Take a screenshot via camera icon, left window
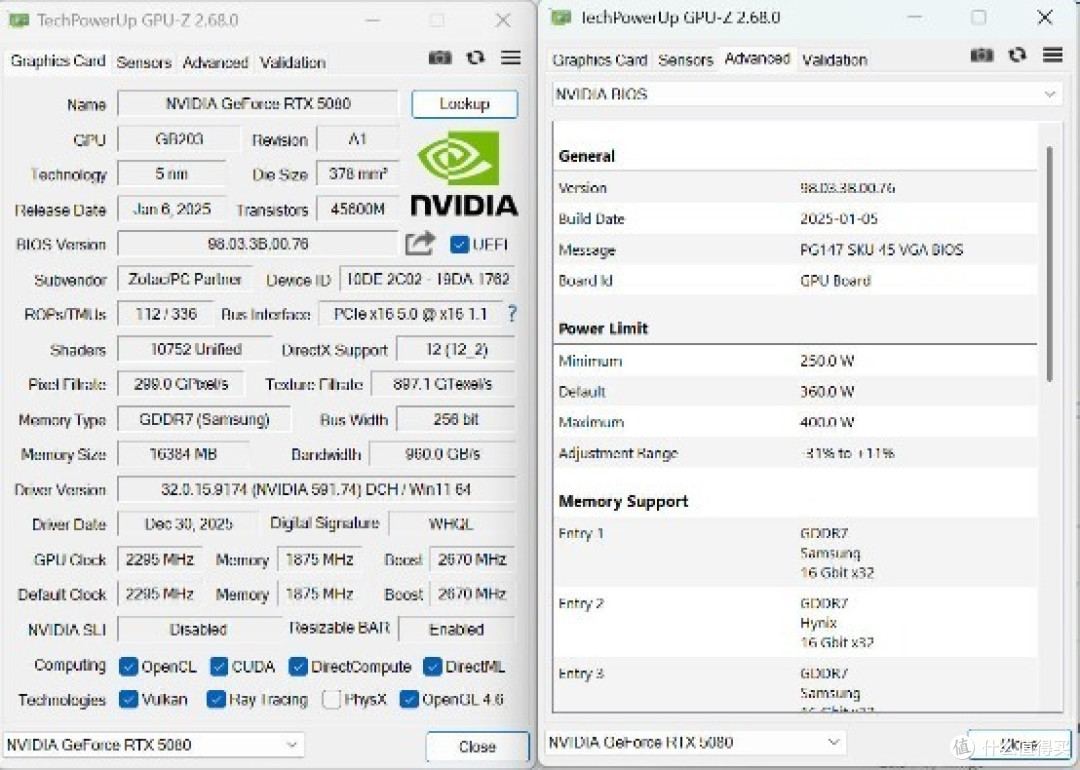 [440, 58]
